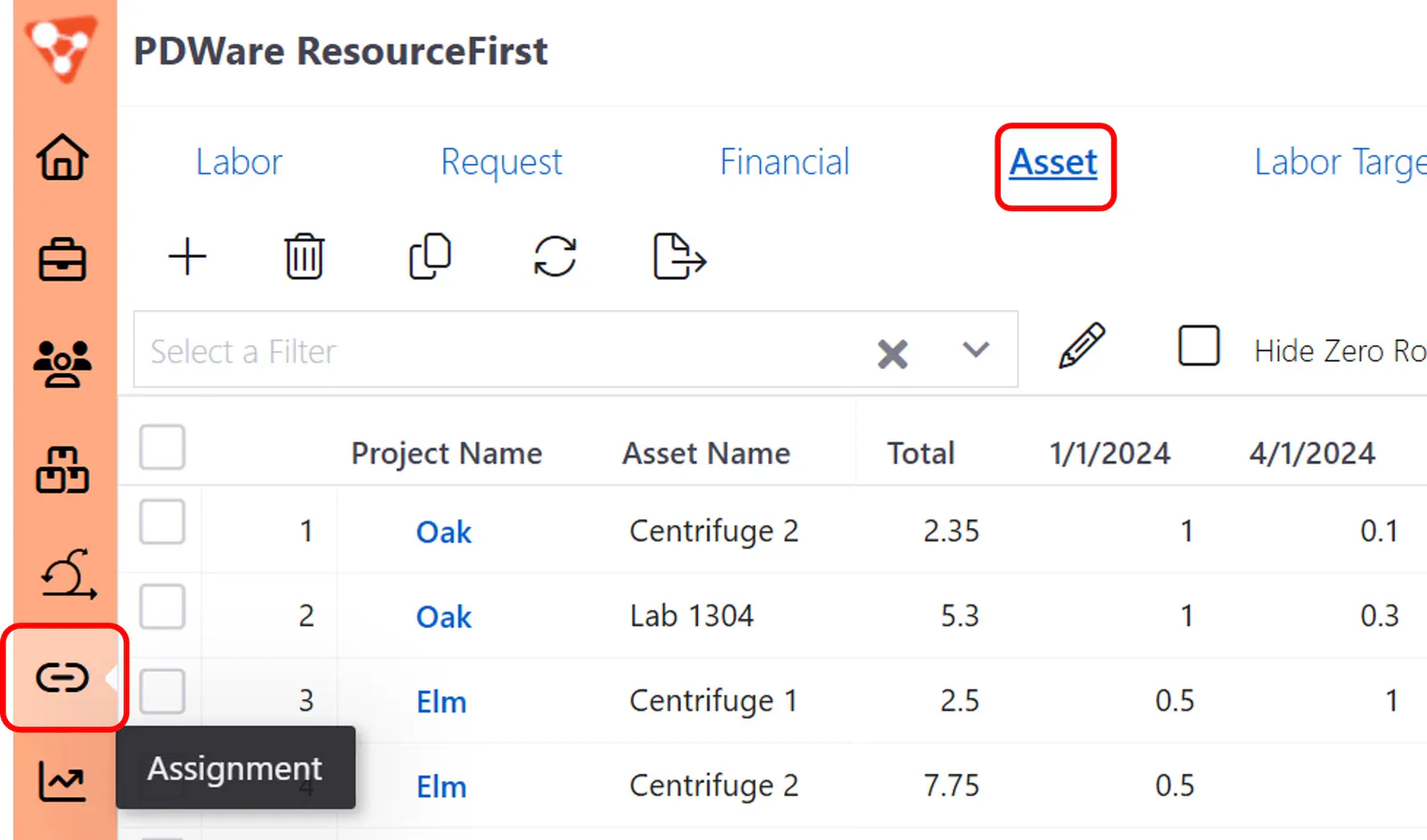Expand the Select a Filter dropdown arrow
The image size is (1427, 840).
click(x=977, y=350)
